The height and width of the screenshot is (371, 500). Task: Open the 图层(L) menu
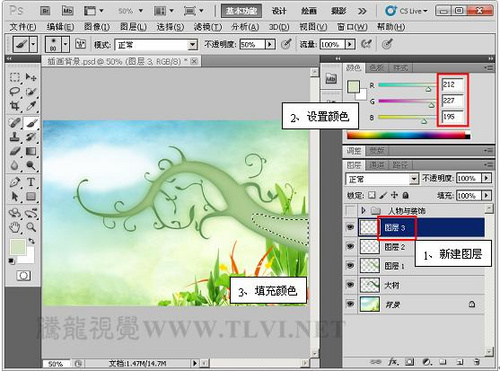pyautogui.click(x=133, y=27)
